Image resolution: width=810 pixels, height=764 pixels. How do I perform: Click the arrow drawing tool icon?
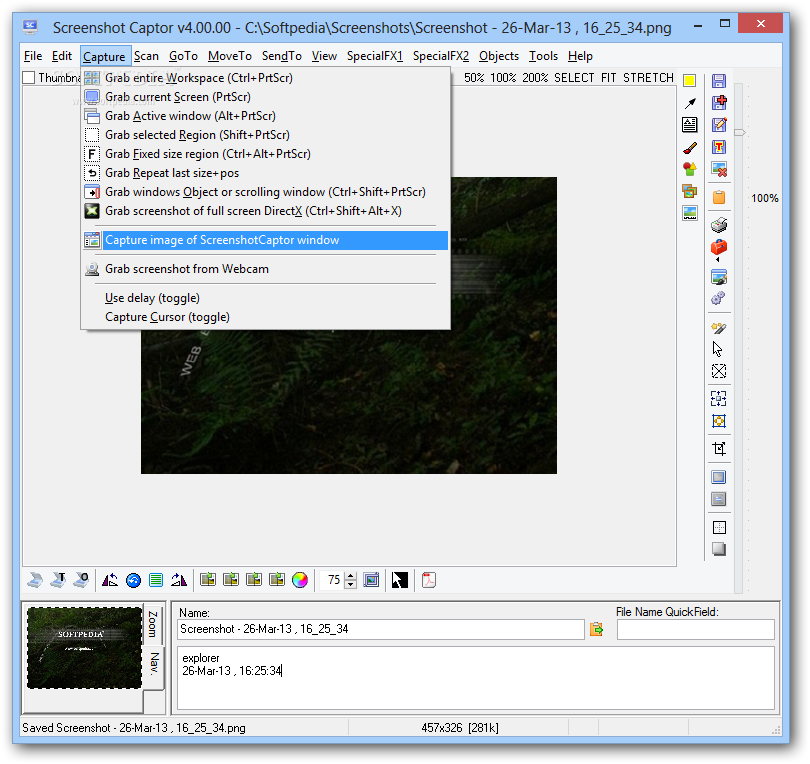click(x=690, y=103)
